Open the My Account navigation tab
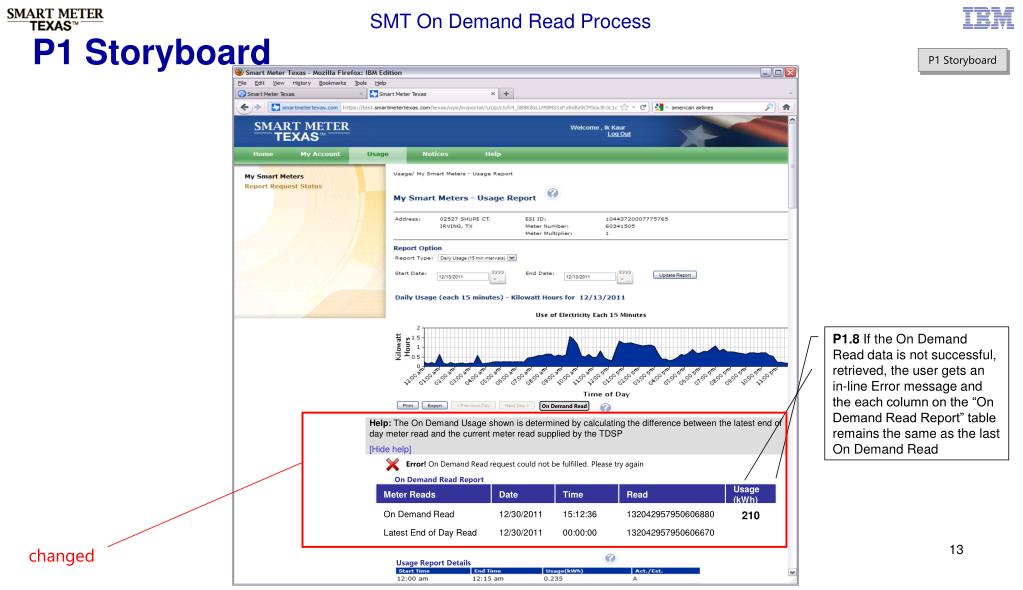 coord(320,154)
